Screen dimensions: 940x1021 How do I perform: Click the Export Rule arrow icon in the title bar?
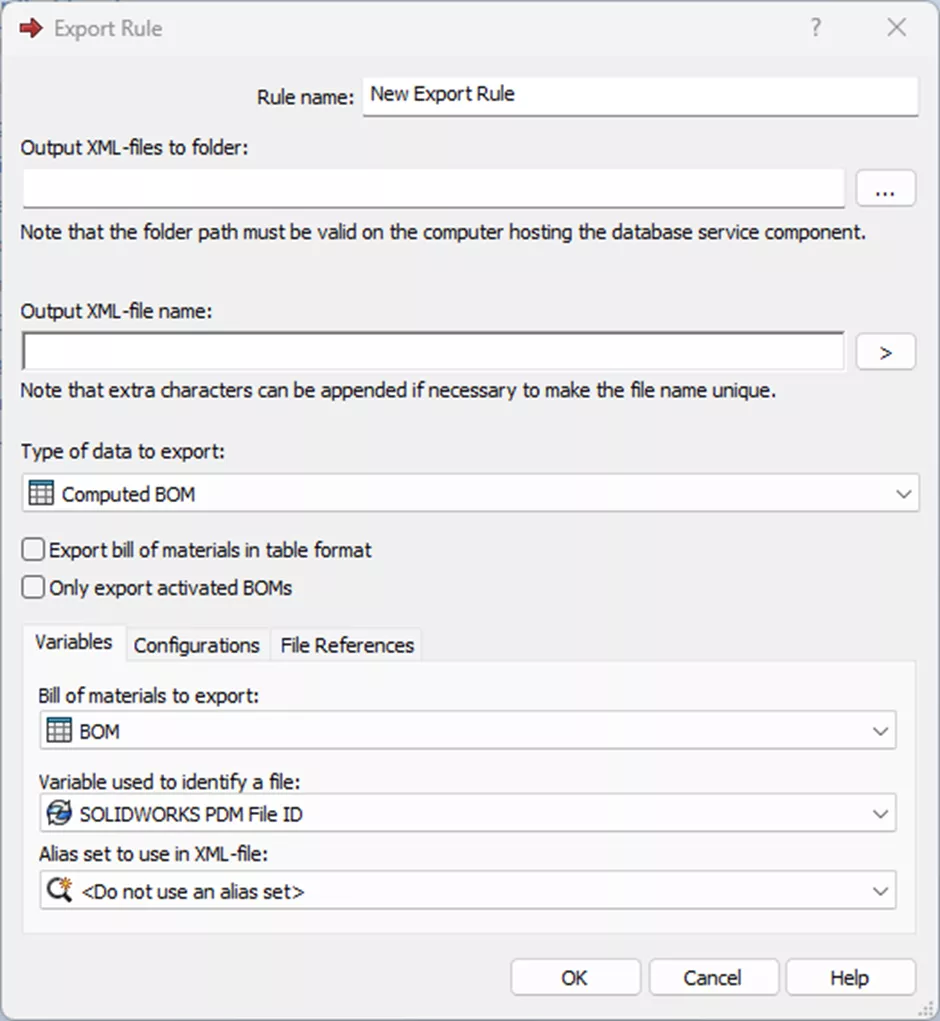pyautogui.click(x=29, y=28)
